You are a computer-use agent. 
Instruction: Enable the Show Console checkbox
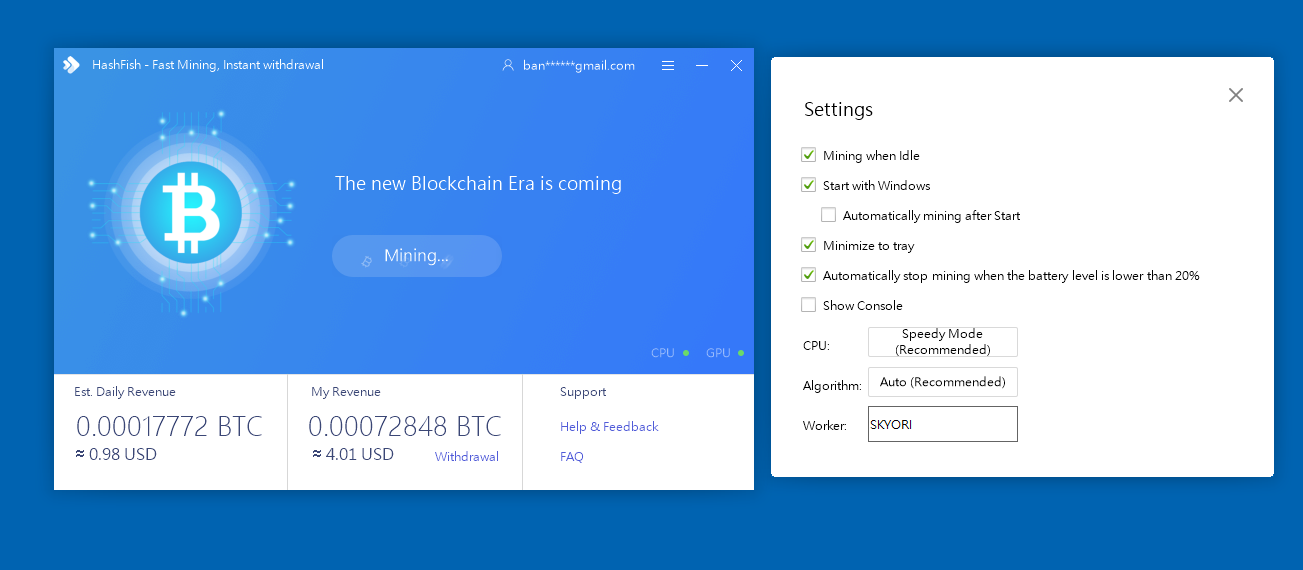pyautogui.click(x=808, y=305)
